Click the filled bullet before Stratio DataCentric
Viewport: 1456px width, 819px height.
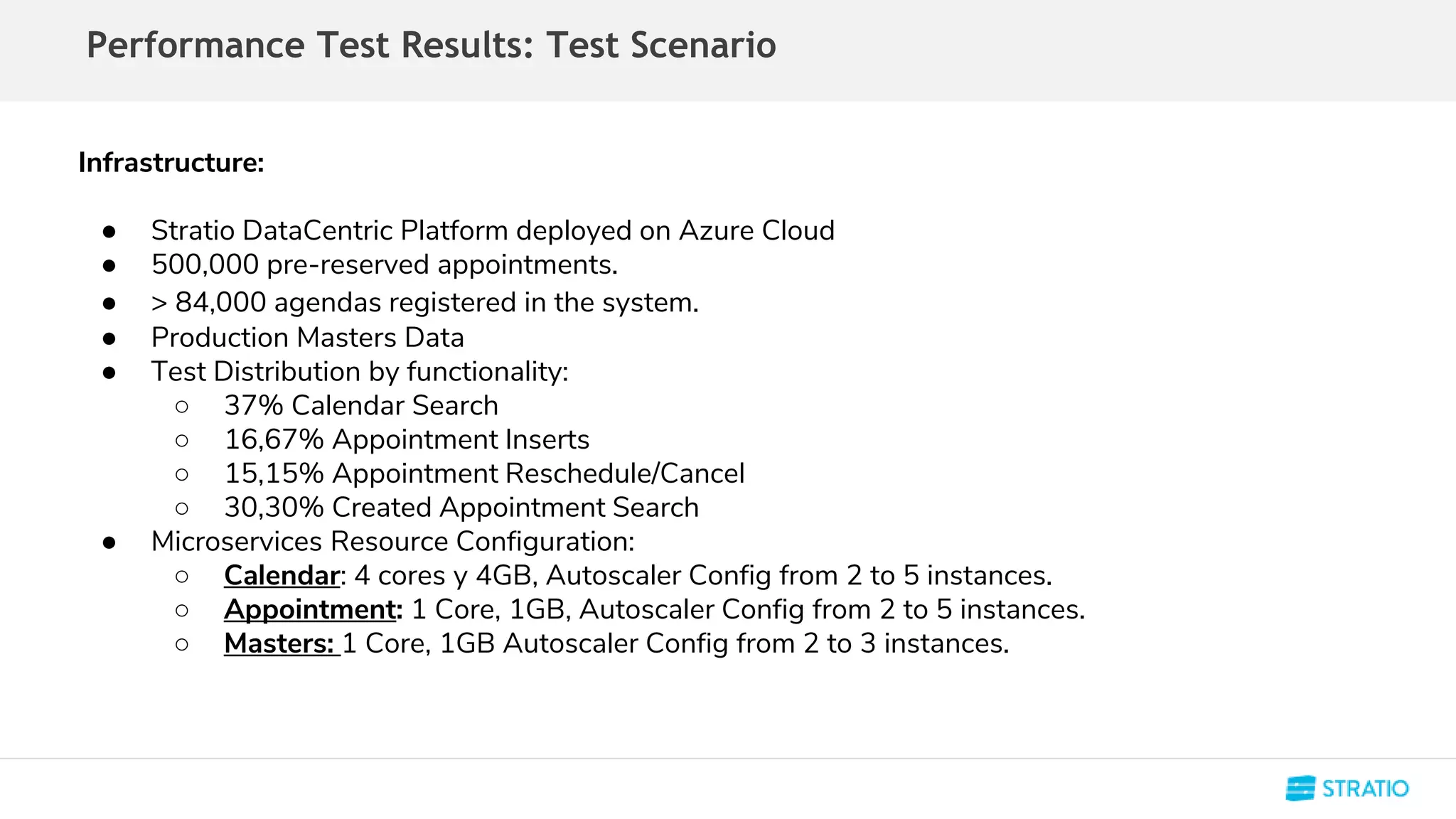pos(109,232)
